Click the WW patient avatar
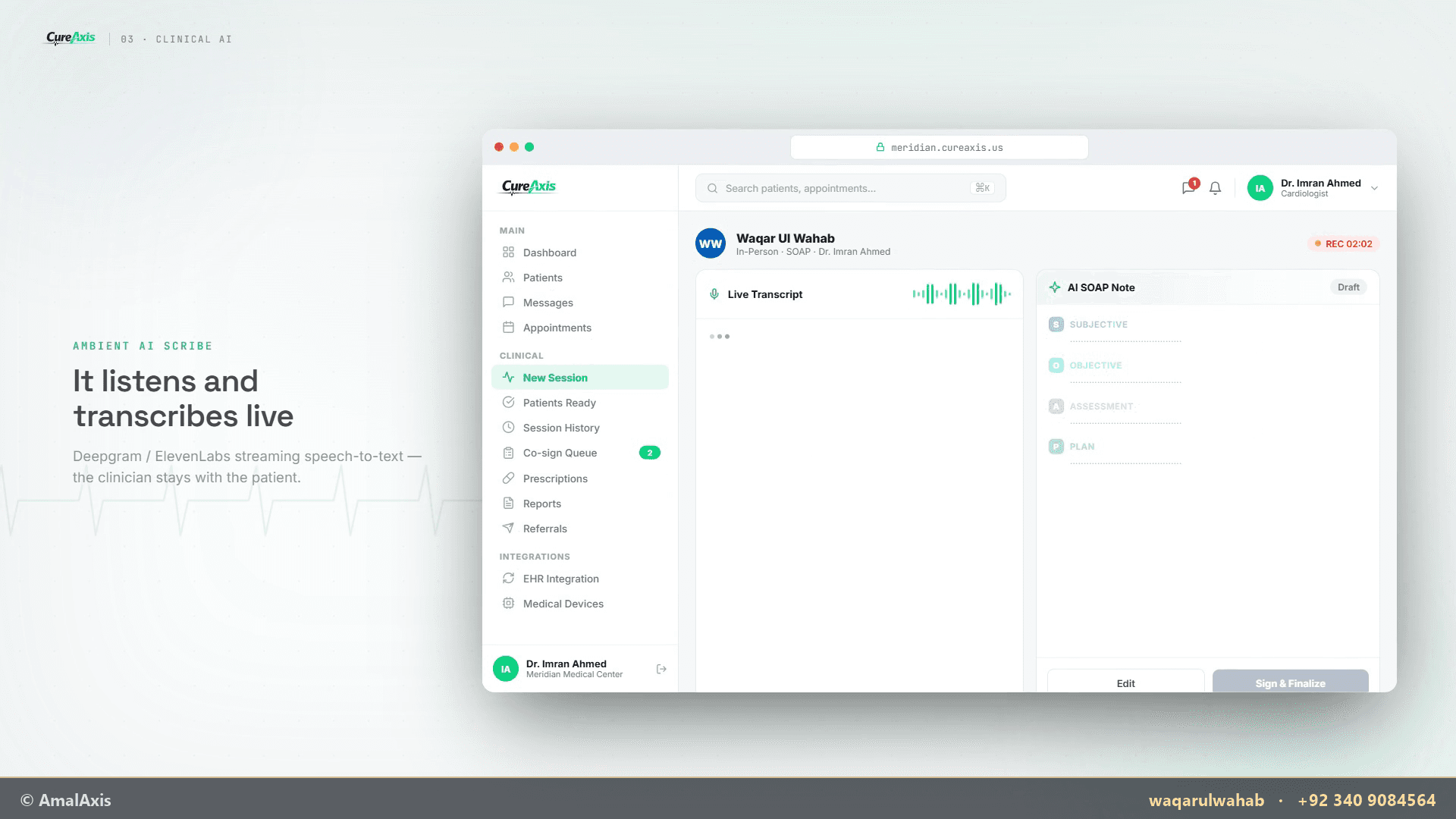Image resolution: width=1456 pixels, height=819 pixels. coord(711,243)
